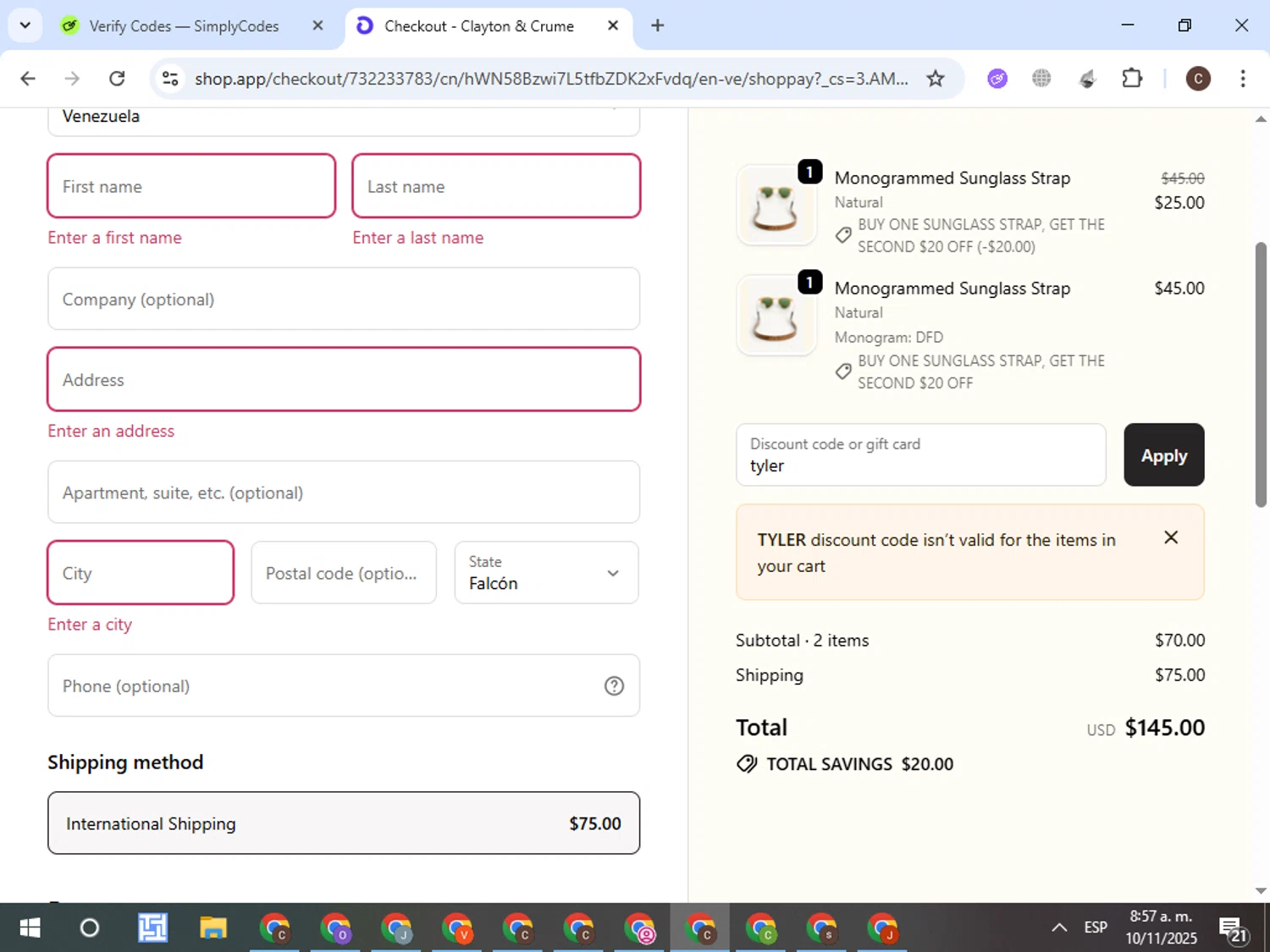1270x952 pixels.
Task: Click the Postal code field
Action: [344, 573]
